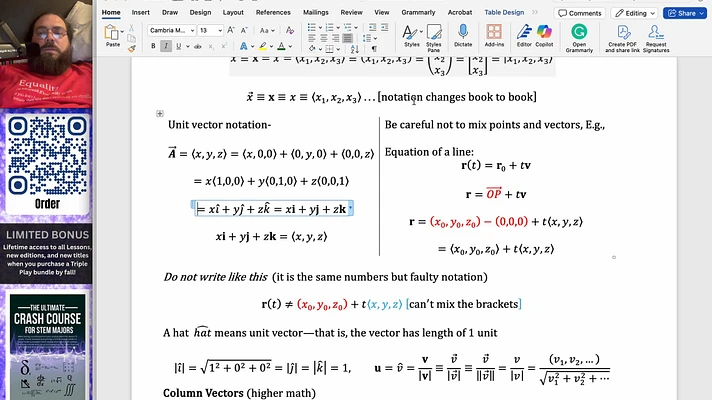Viewport: 712px width, 400px height.
Task: Open the Review tab
Action: 351,12
